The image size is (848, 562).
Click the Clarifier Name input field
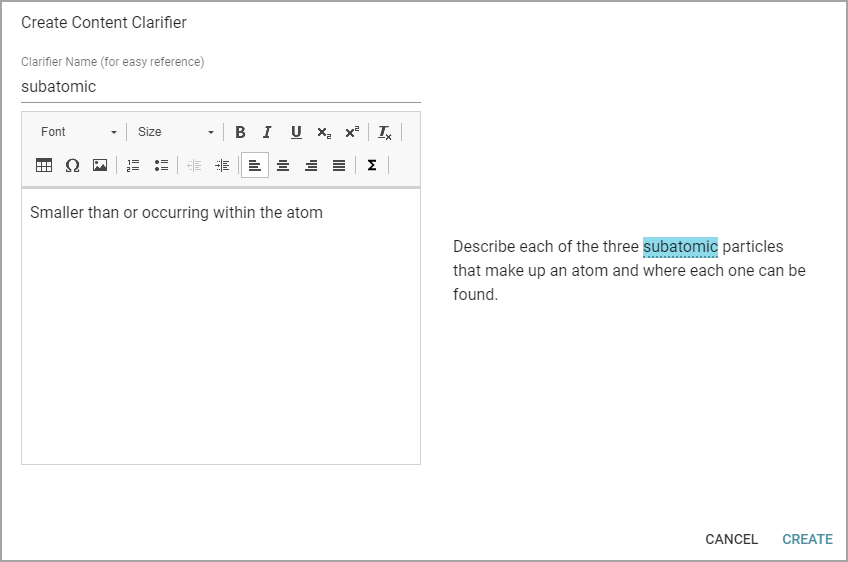click(221, 87)
